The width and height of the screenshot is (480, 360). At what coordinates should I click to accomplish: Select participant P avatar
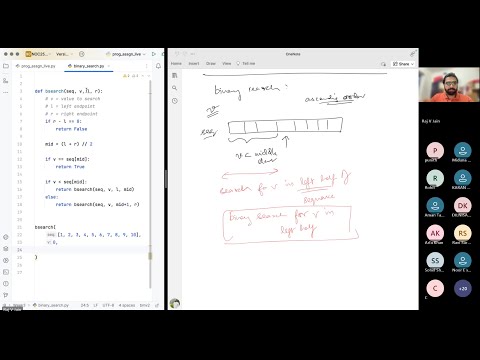point(435,151)
